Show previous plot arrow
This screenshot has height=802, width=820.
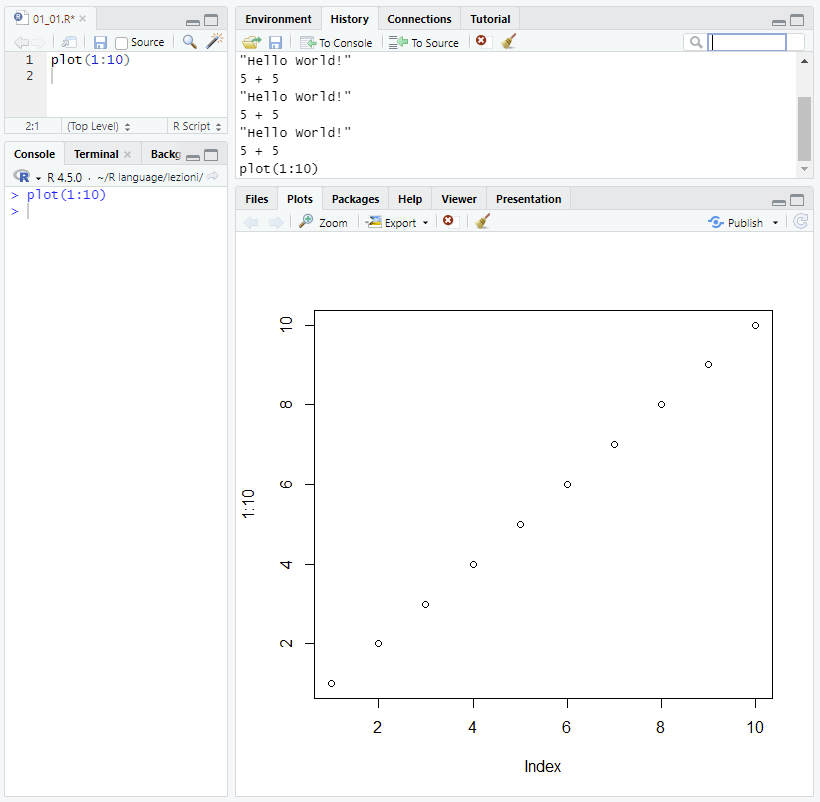(x=252, y=223)
